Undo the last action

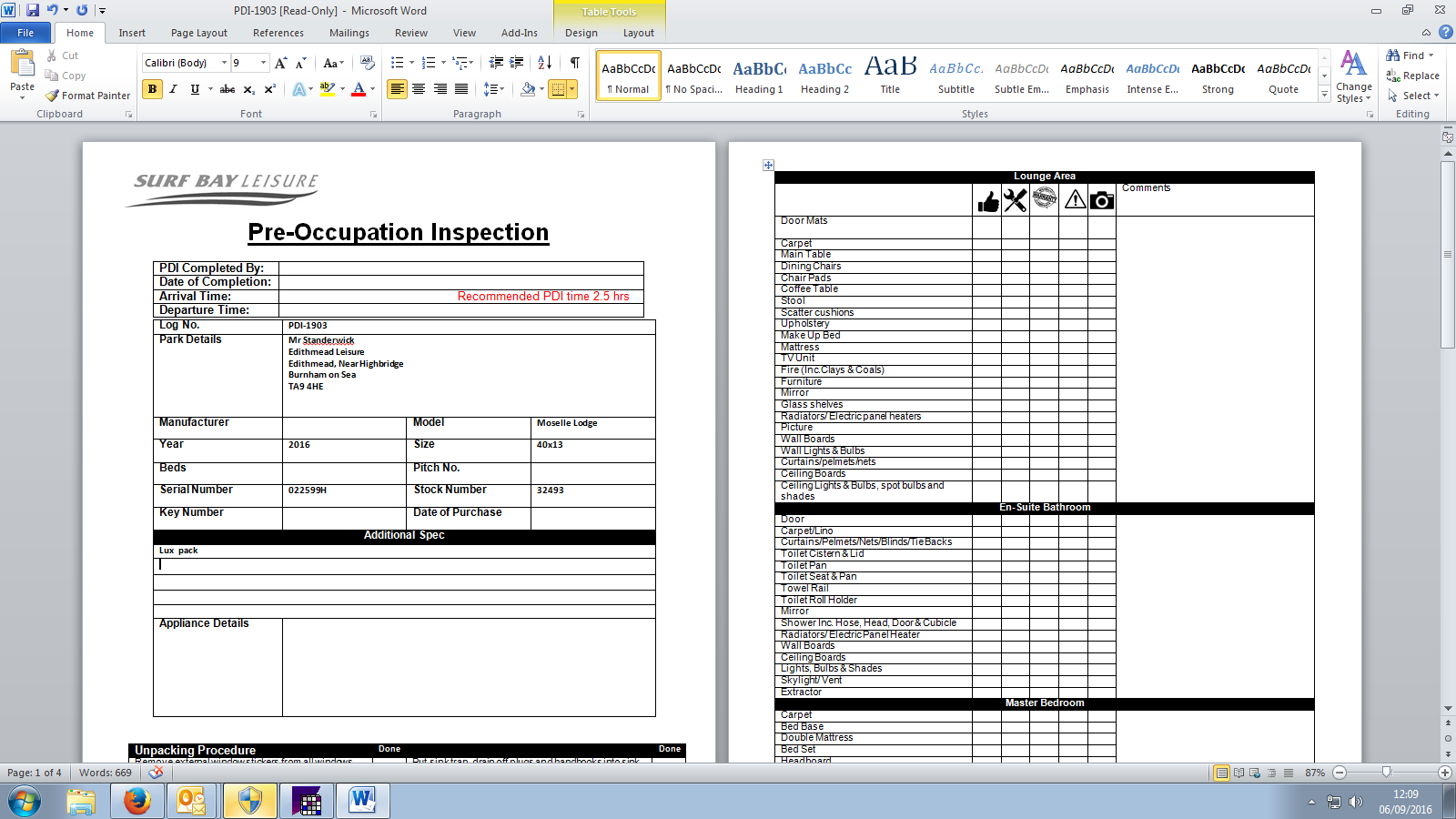click(52, 10)
